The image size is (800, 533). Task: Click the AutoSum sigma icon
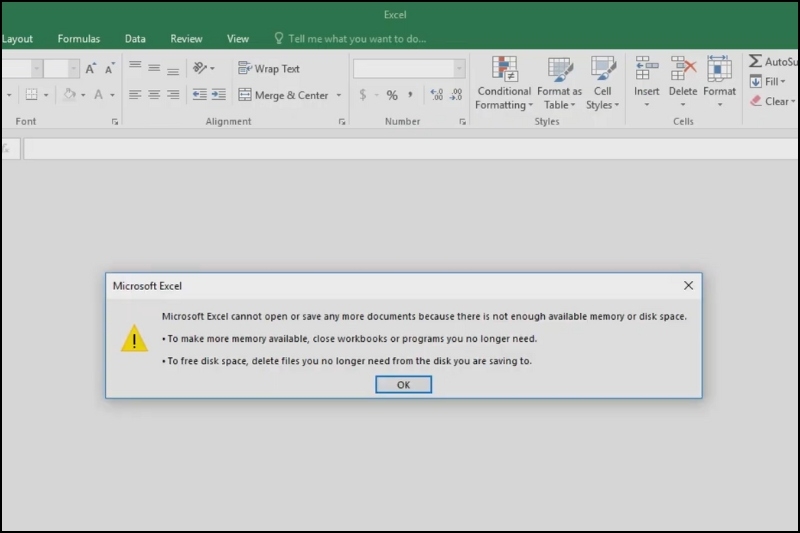pyautogui.click(x=756, y=61)
